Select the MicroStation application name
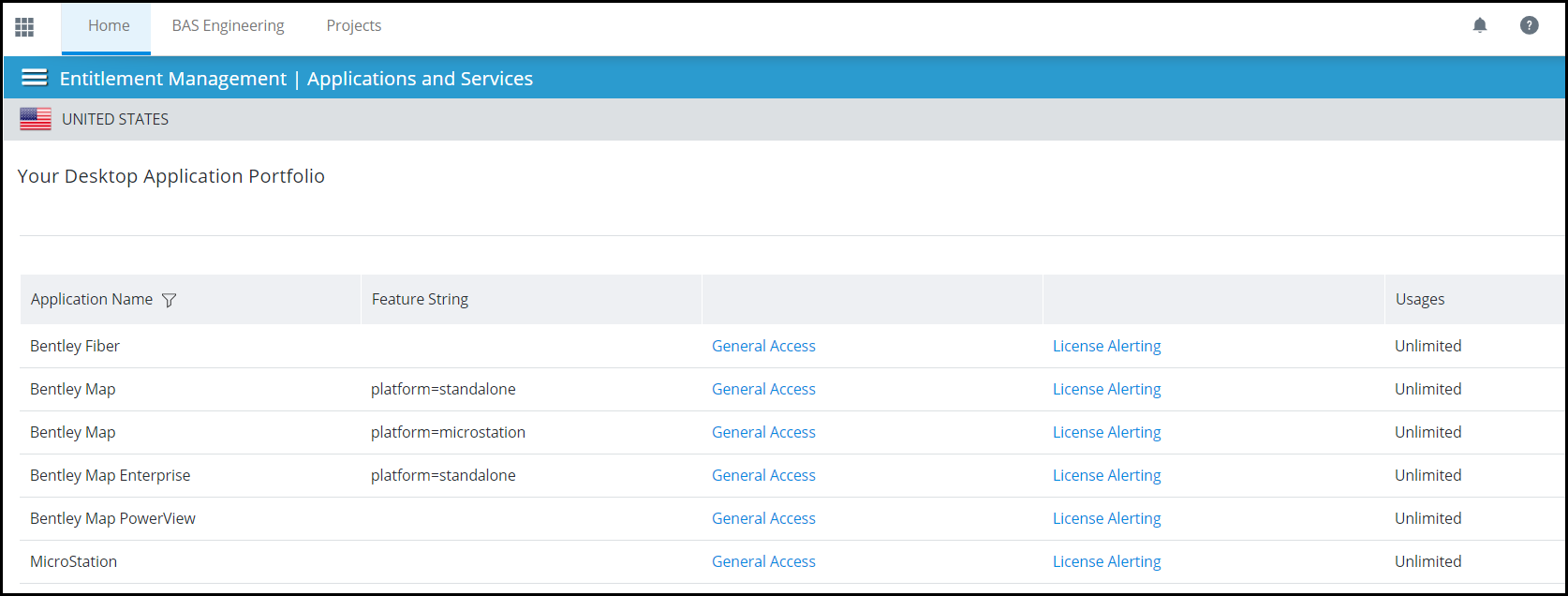1568x596 pixels. click(x=73, y=561)
